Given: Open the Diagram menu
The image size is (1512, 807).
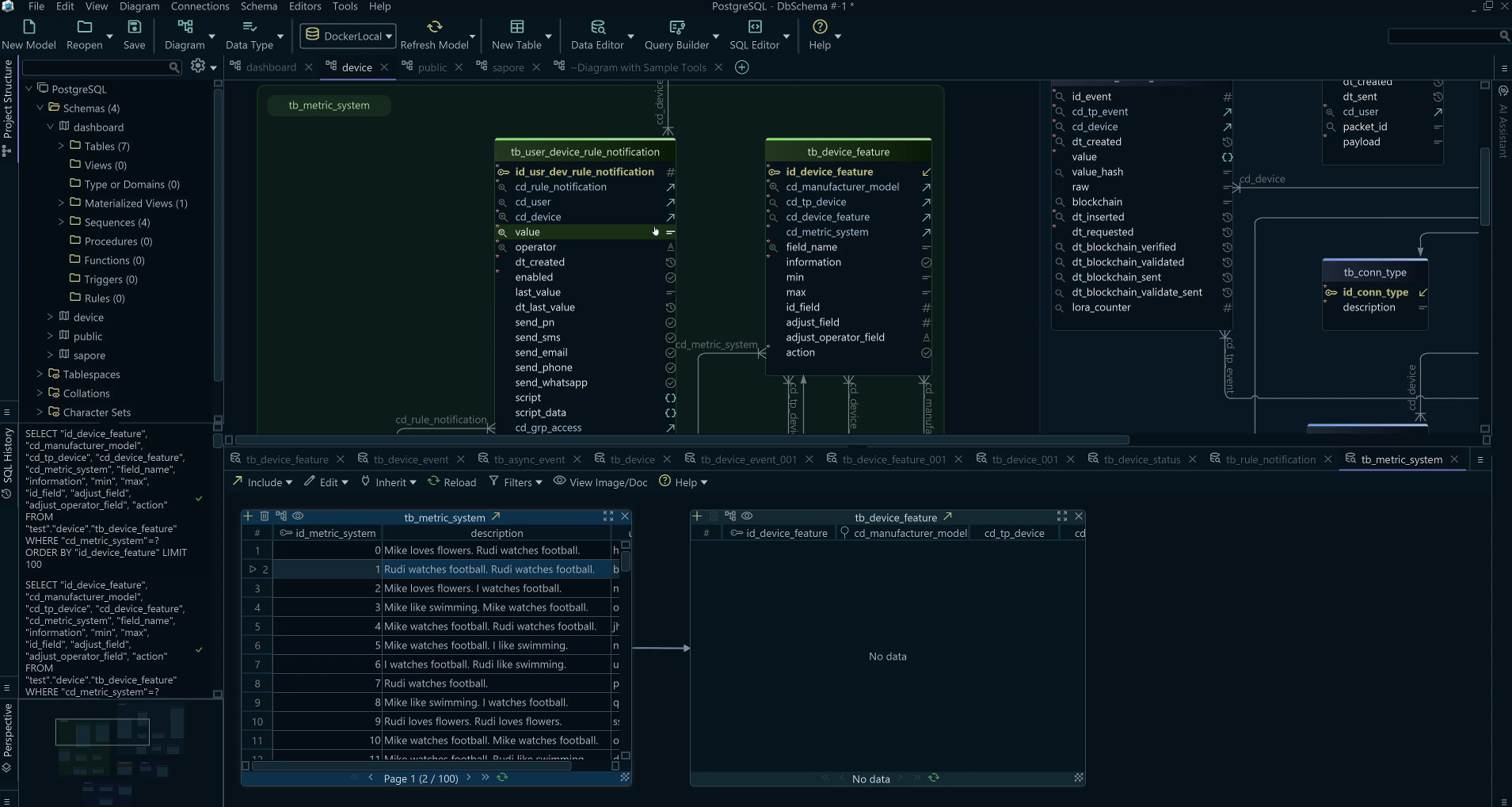Looking at the screenshot, I should [139, 6].
